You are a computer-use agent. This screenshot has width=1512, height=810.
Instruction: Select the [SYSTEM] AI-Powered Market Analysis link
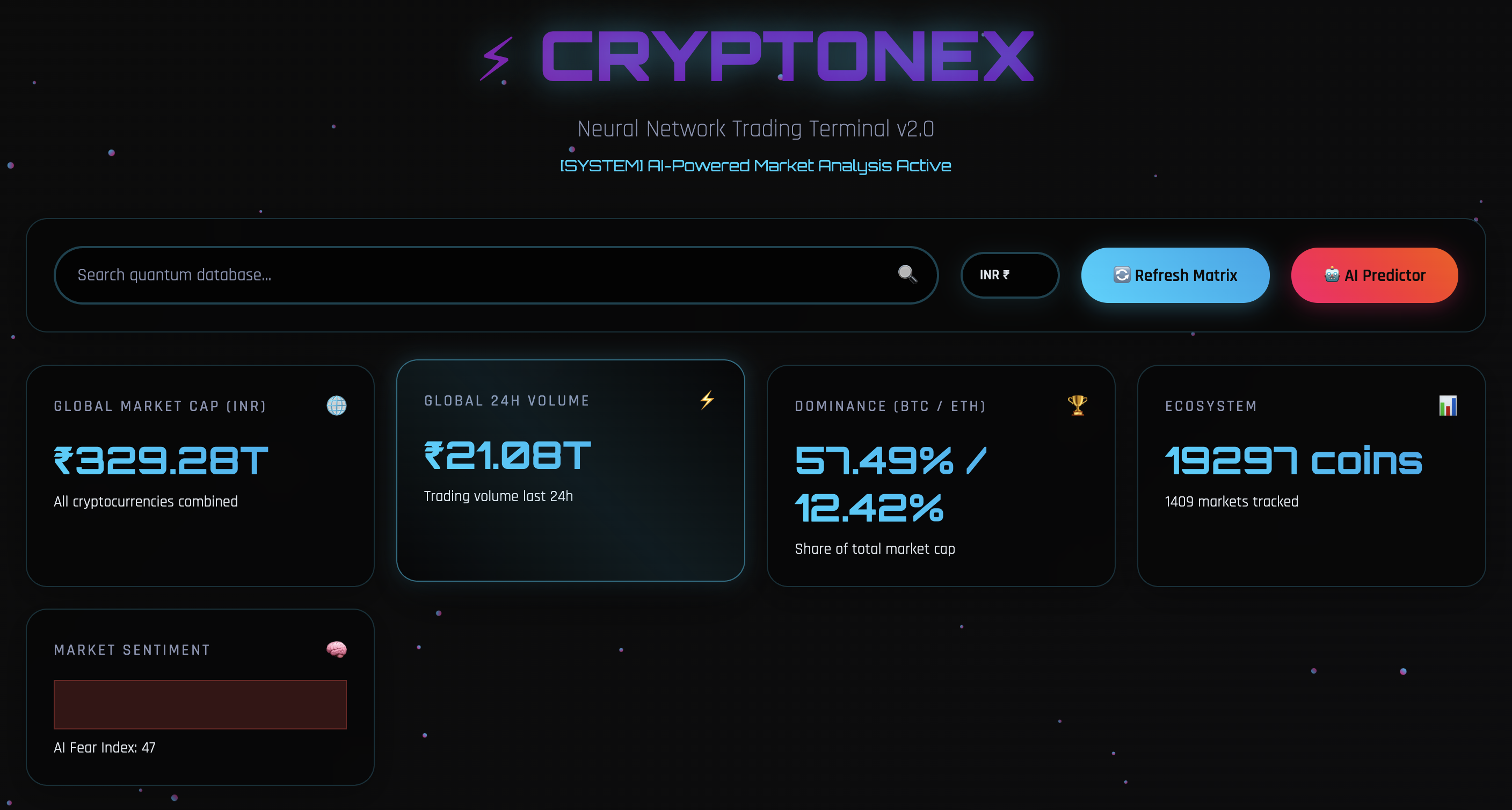[755, 166]
